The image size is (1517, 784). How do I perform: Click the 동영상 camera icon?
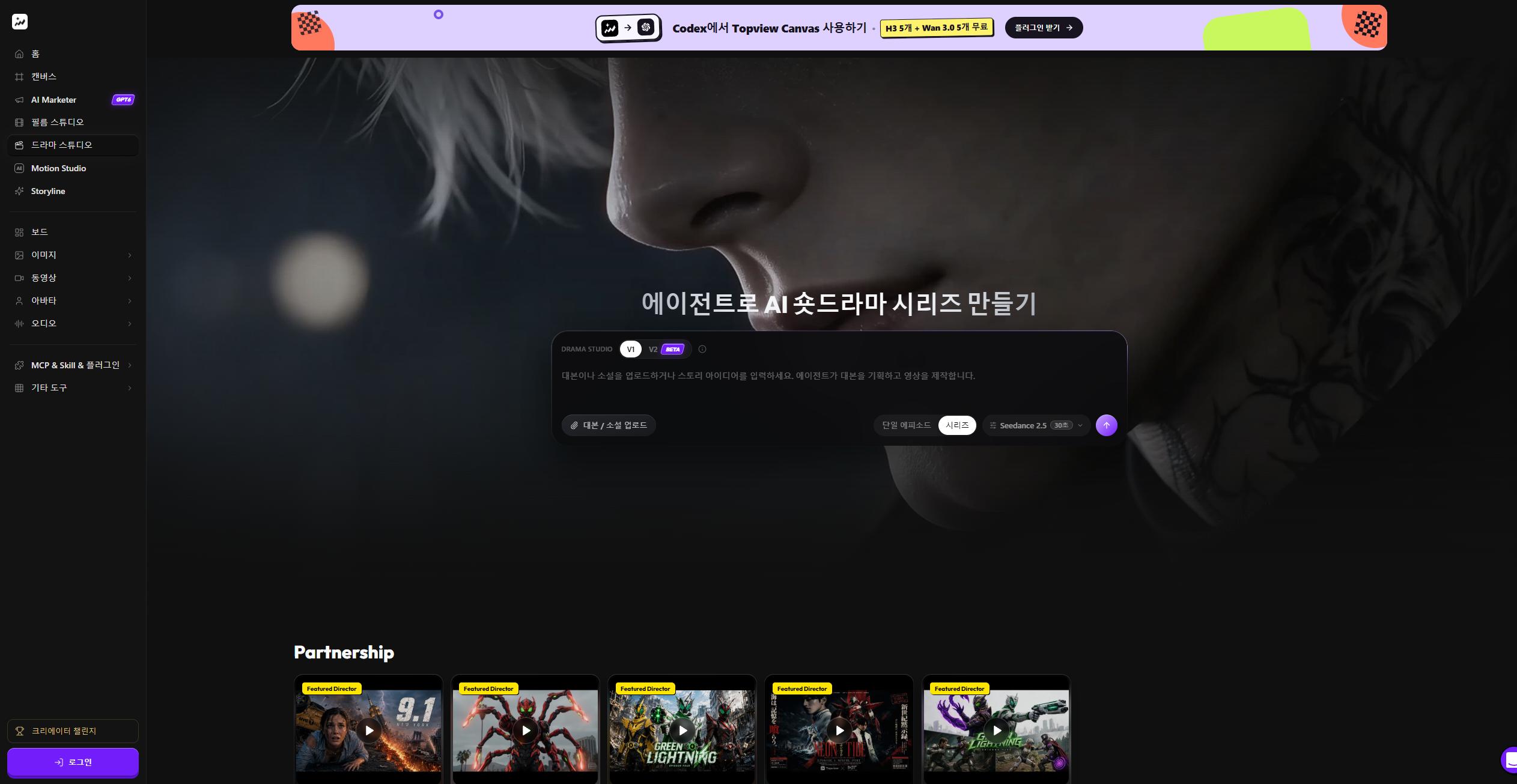click(x=19, y=278)
